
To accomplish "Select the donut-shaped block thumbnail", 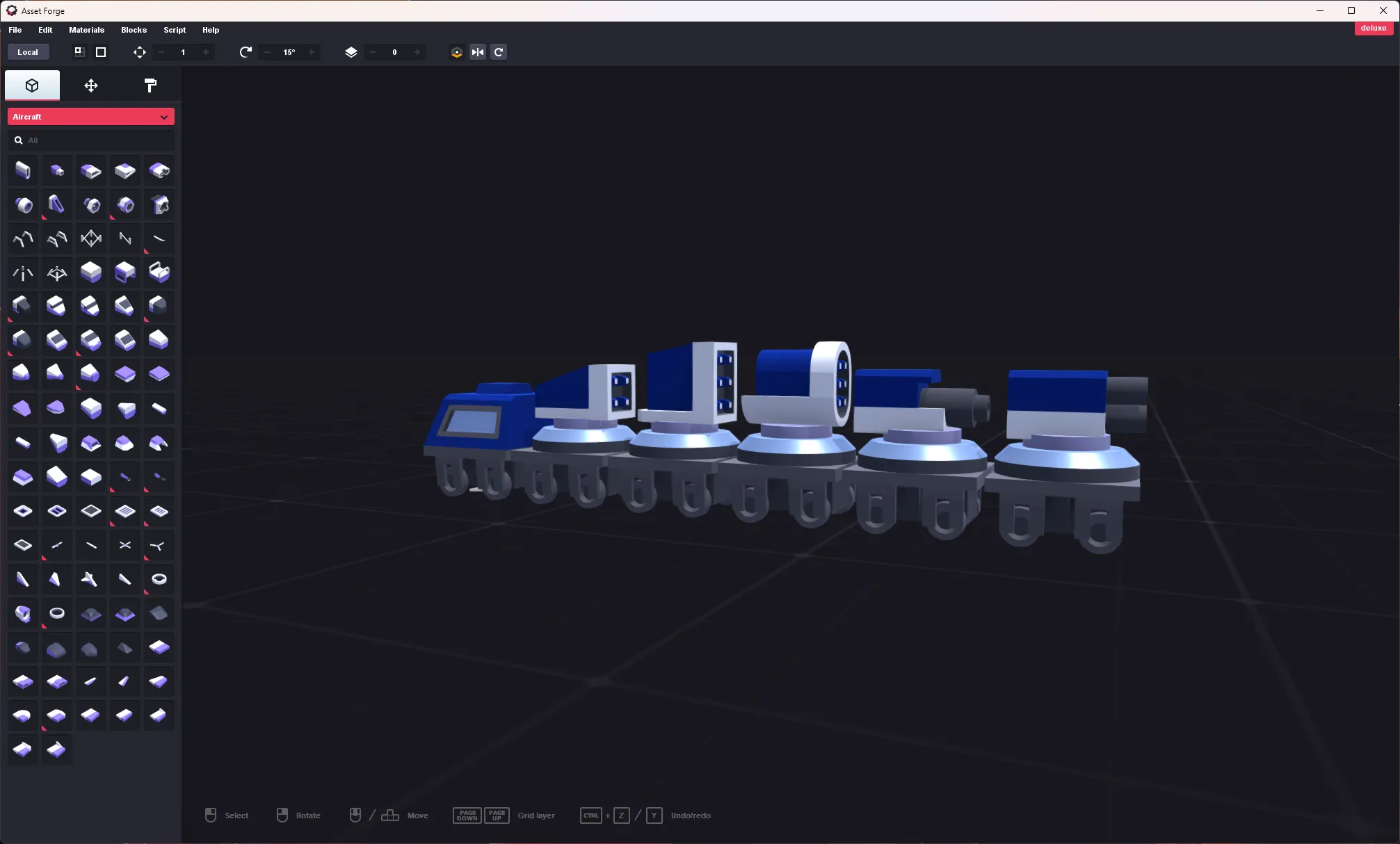I will pyautogui.click(x=56, y=612).
